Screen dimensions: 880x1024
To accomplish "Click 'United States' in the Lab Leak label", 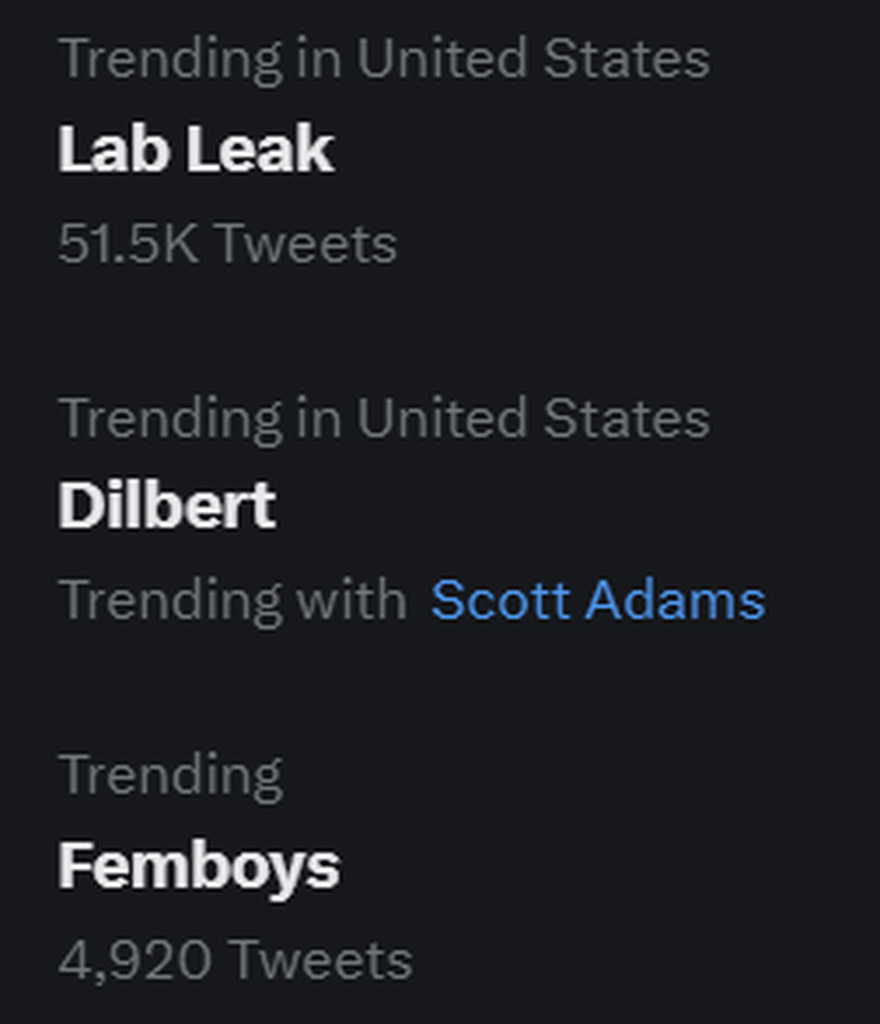I will 533,59.
